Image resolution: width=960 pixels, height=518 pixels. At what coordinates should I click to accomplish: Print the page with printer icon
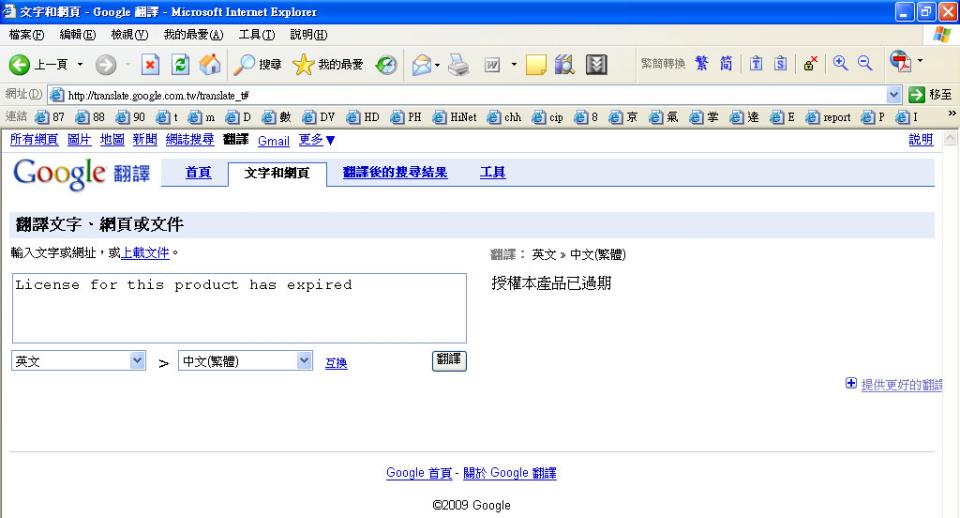pyautogui.click(x=458, y=64)
